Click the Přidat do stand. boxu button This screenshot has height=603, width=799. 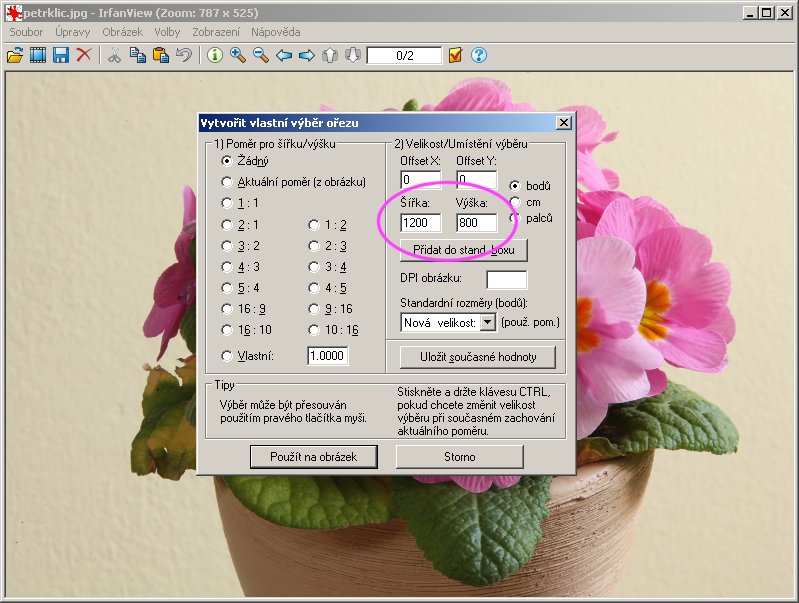coord(464,250)
